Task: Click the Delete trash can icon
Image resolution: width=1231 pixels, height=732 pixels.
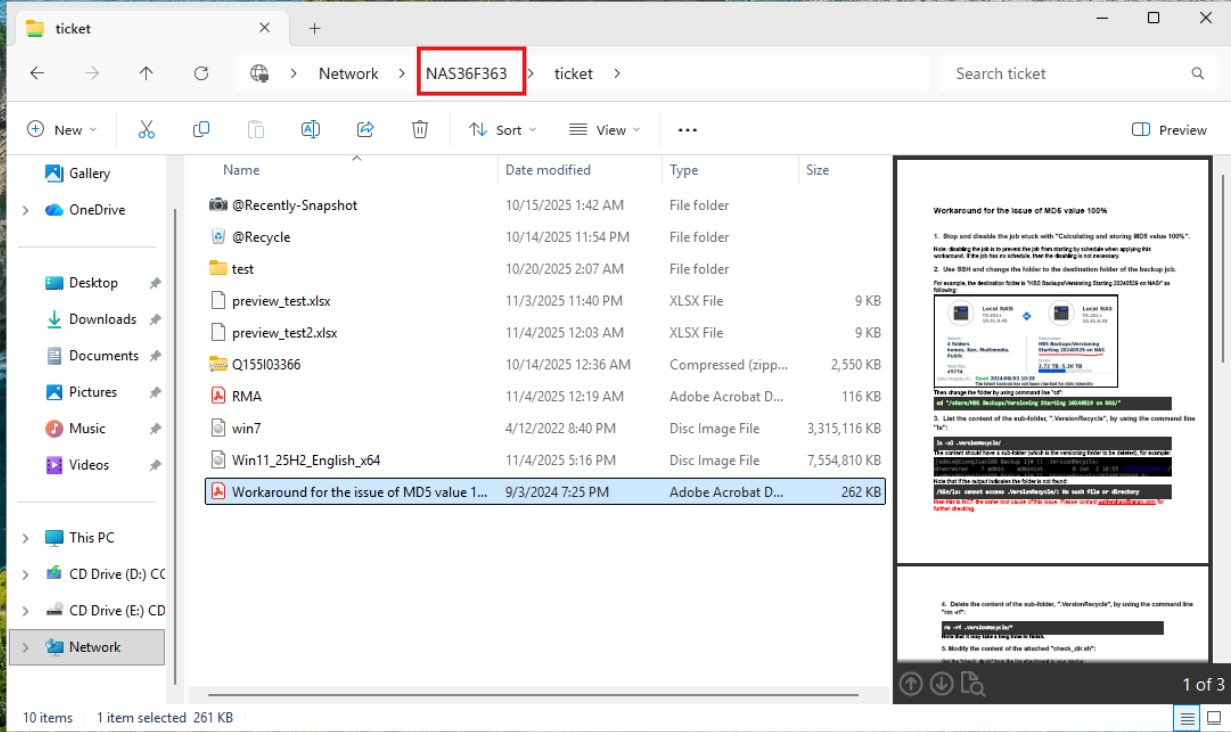Action: [420, 129]
